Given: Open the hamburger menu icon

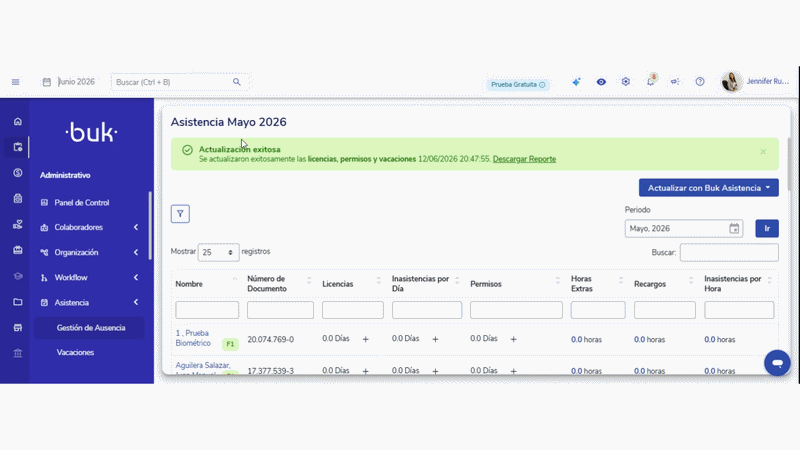Looking at the screenshot, I should click(15, 82).
